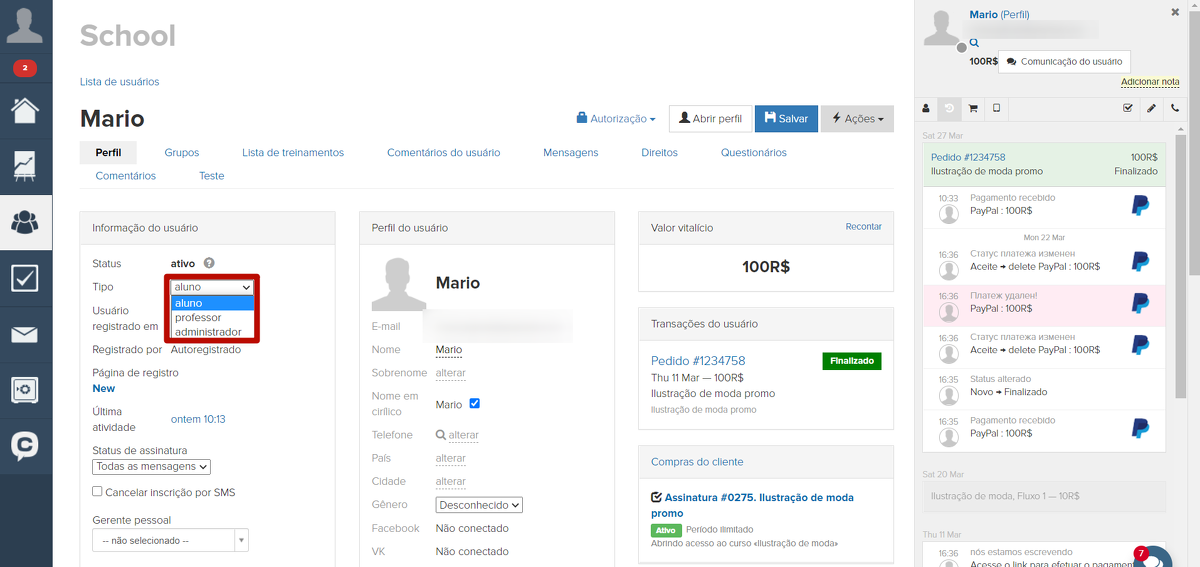This screenshot has height=567, width=1200.
Task: Click the checkbox task icon in side panel
Action: click(1128, 108)
